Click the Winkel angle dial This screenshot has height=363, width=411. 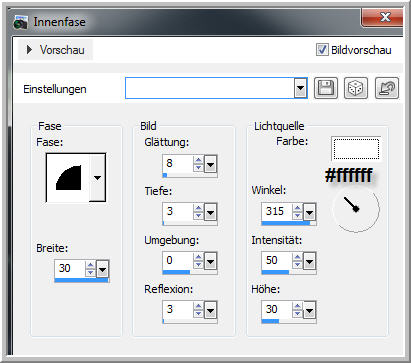356,209
